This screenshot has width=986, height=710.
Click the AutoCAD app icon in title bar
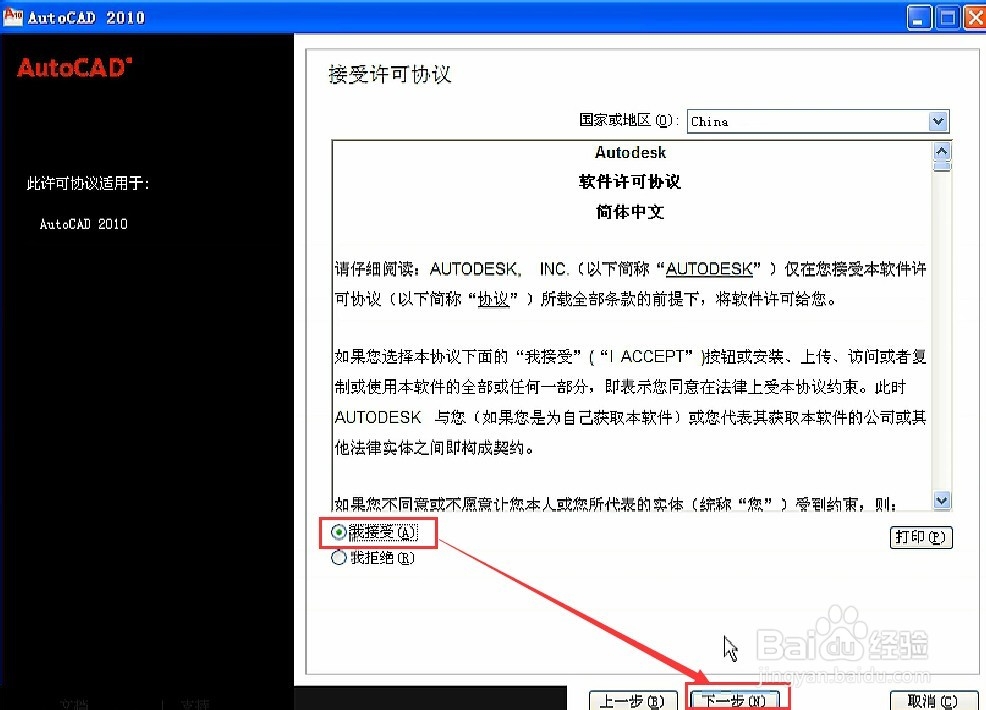click(13, 16)
